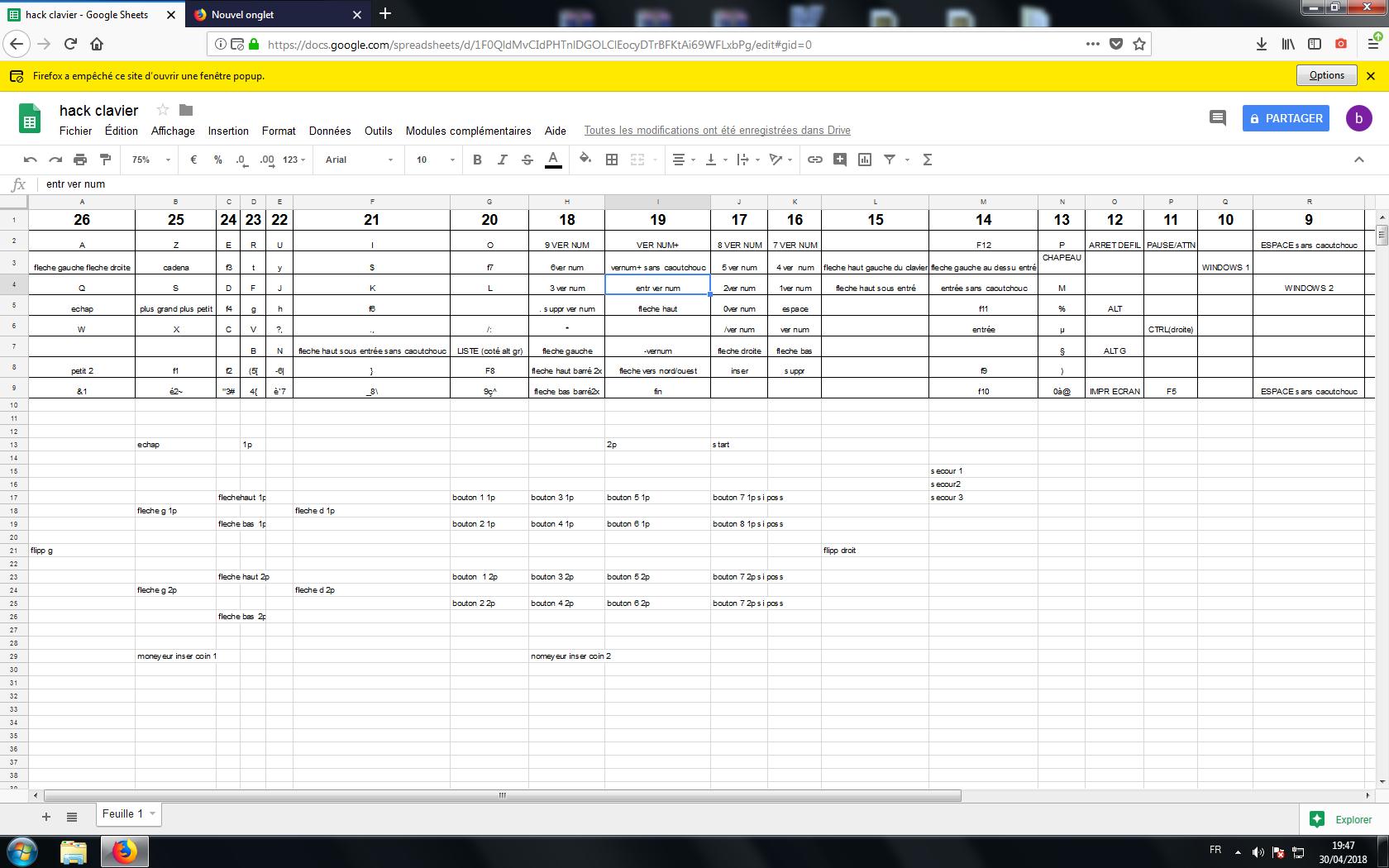Screen dimensions: 1389x868
Task: Star the 'hack clavier' document
Action: click(x=163, y=110)
